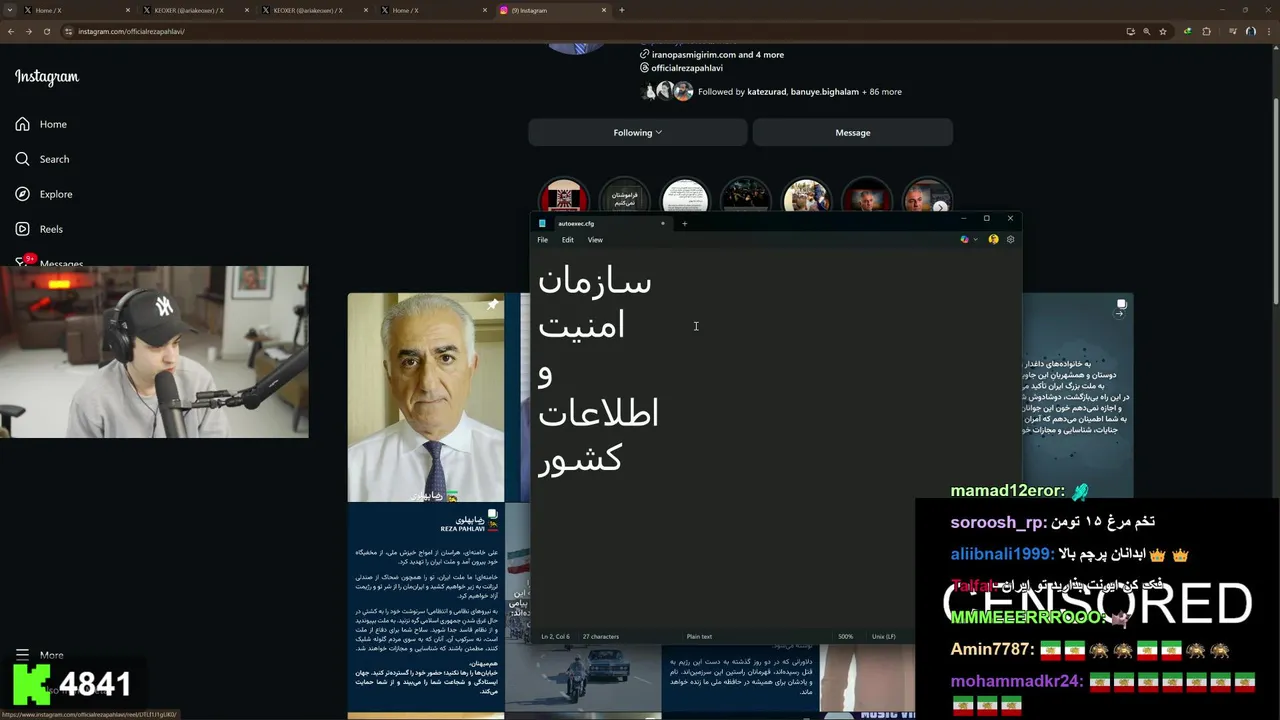Click Plain text in status bar
This screenshot has width=1280, height=720.
tap(699, 637)
